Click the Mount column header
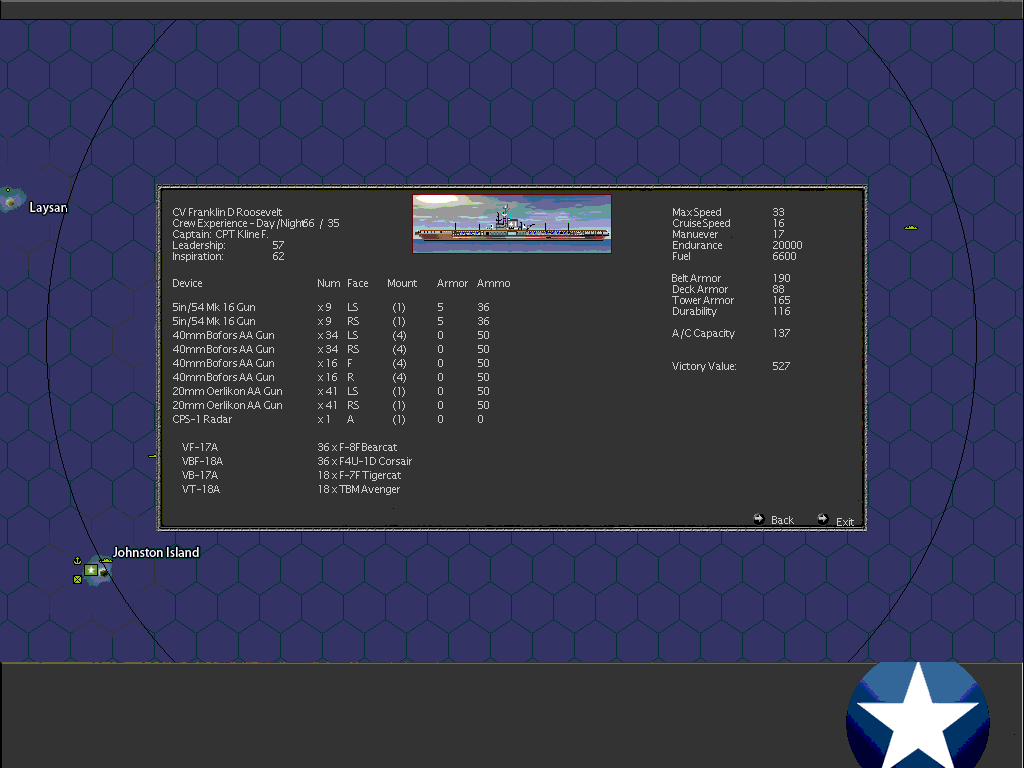 pos(402,283)
